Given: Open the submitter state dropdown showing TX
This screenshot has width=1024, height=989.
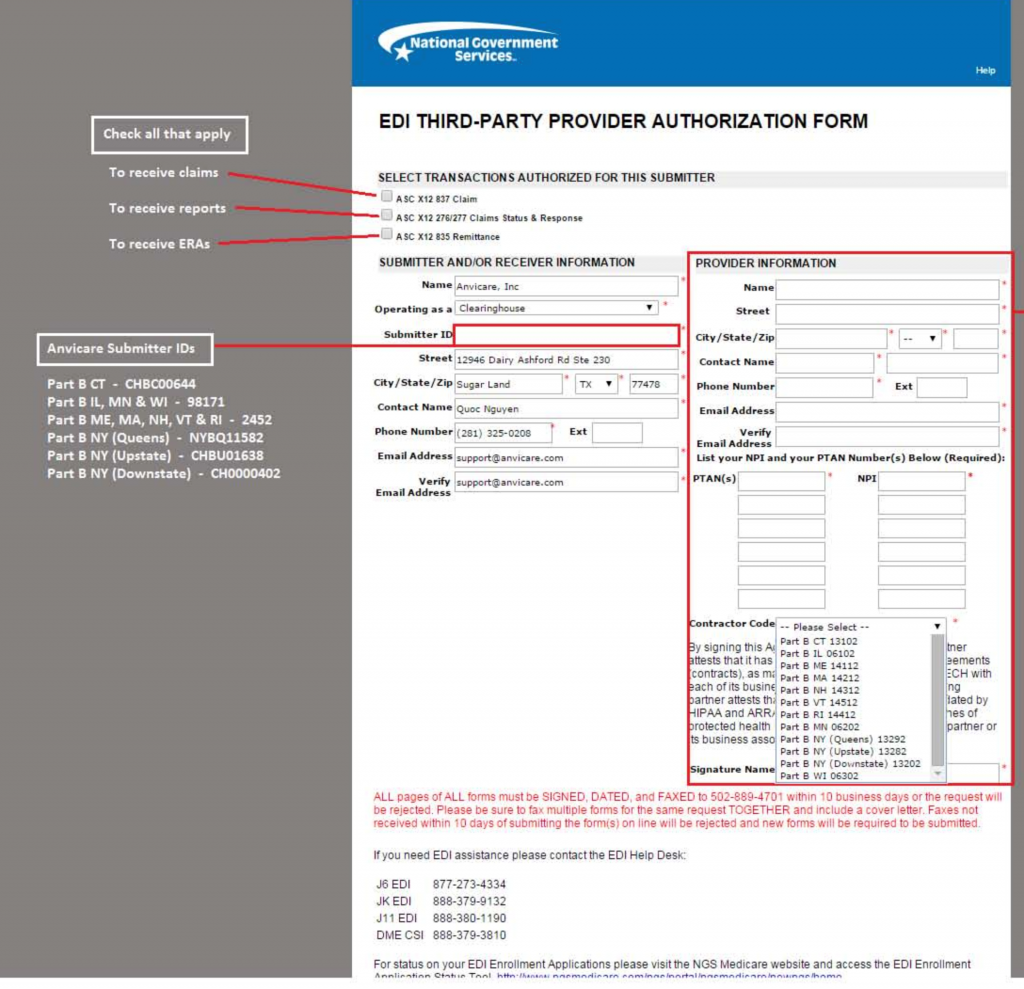Looking at the screenshot, I should coord(596,384).
